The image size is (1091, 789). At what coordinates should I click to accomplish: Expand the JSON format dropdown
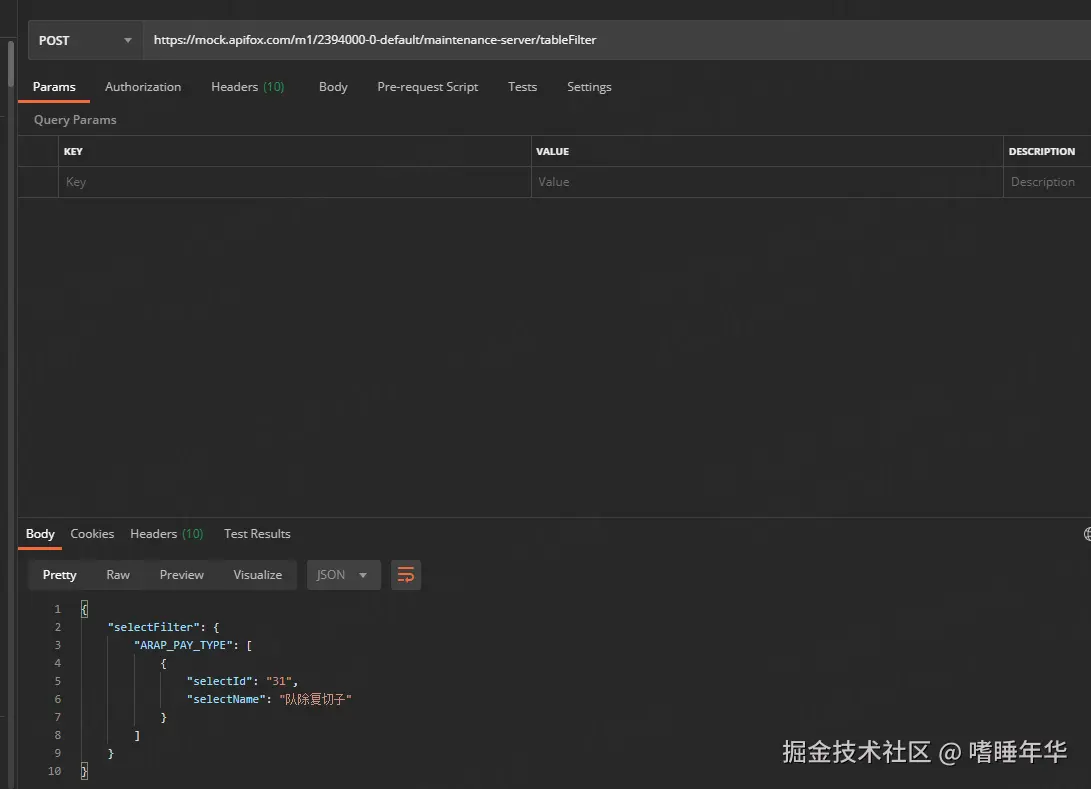tap(343, 575)
